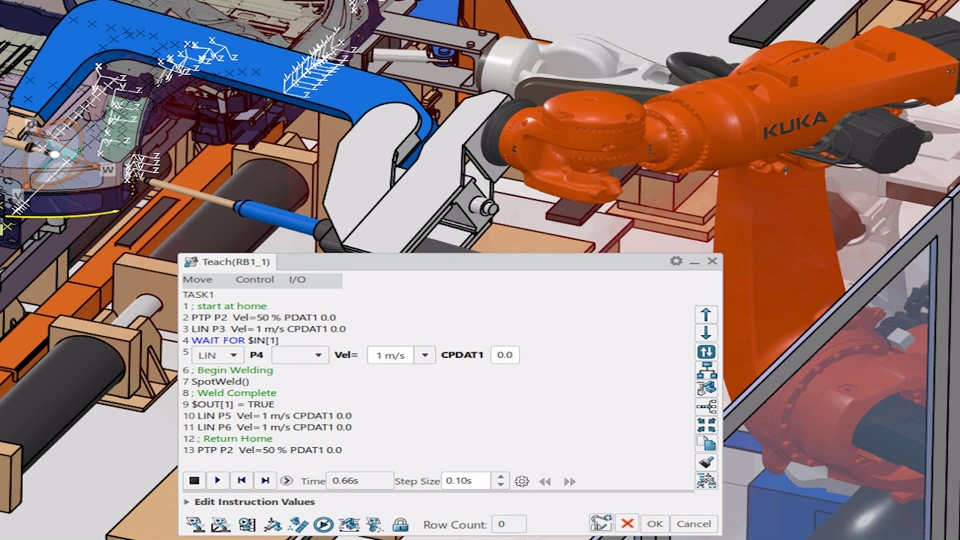960x540 pixels.
Task: Open the Move menu
Action: click(x=198, y=279)
